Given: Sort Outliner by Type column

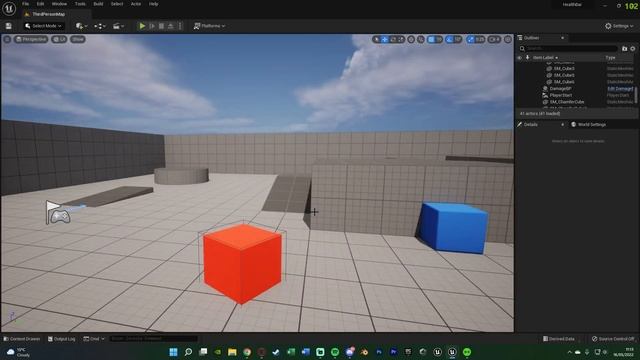Looking at the screenshot, I should (610, 58).
